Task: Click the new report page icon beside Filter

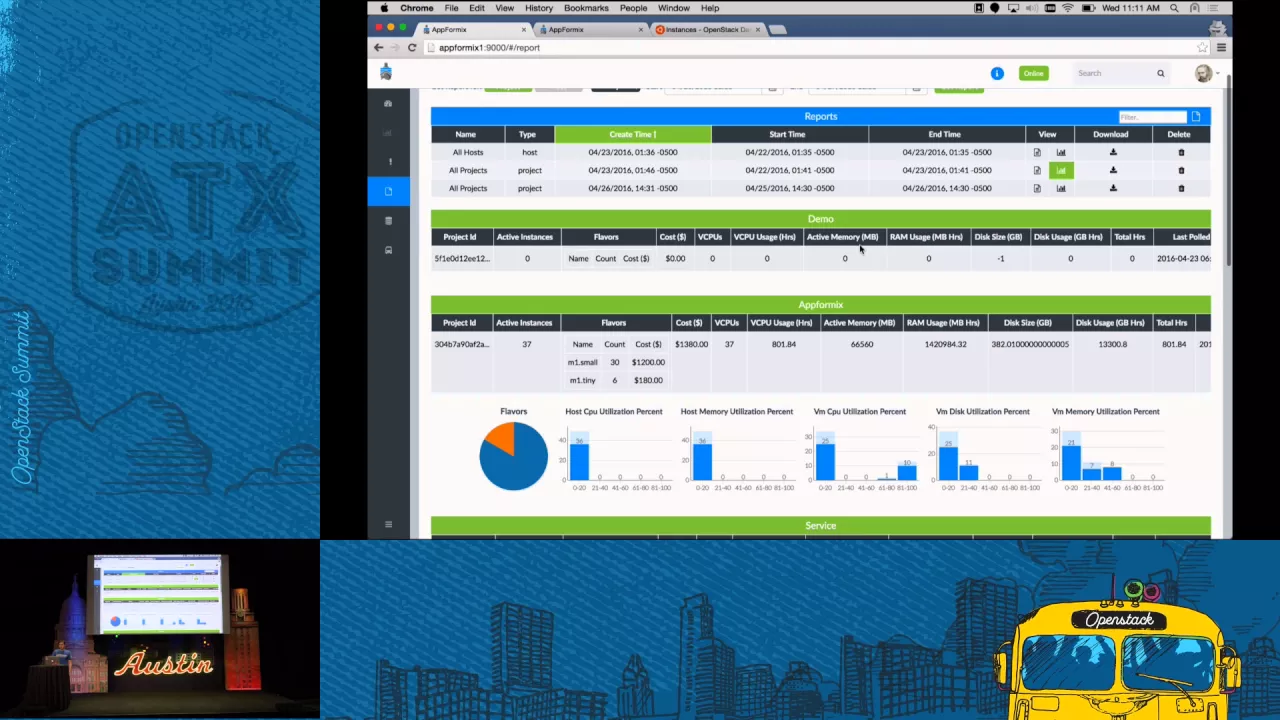Action: 1196,117
